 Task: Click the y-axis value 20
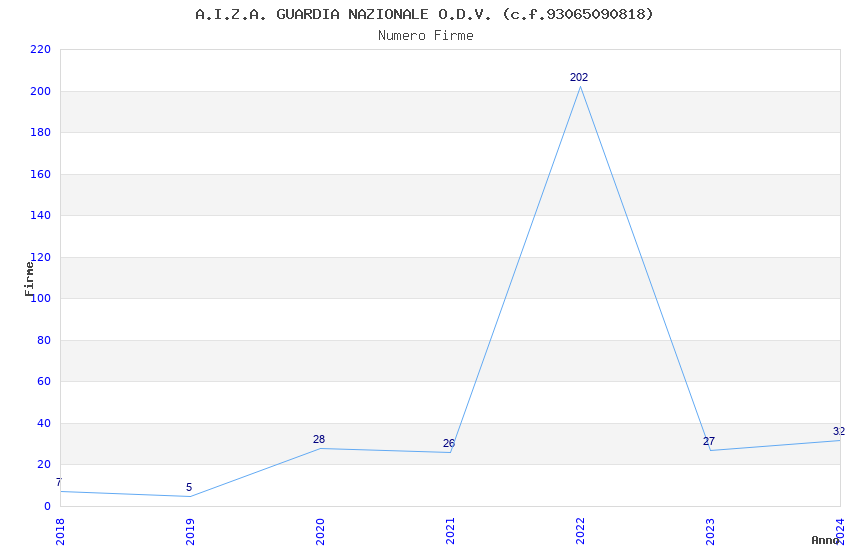pyautogui.click(x=44, y=464)
